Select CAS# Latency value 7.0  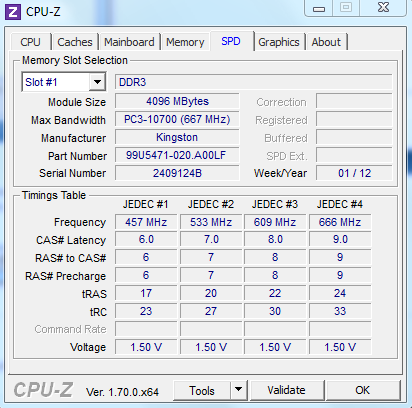[x=211, y=239]
